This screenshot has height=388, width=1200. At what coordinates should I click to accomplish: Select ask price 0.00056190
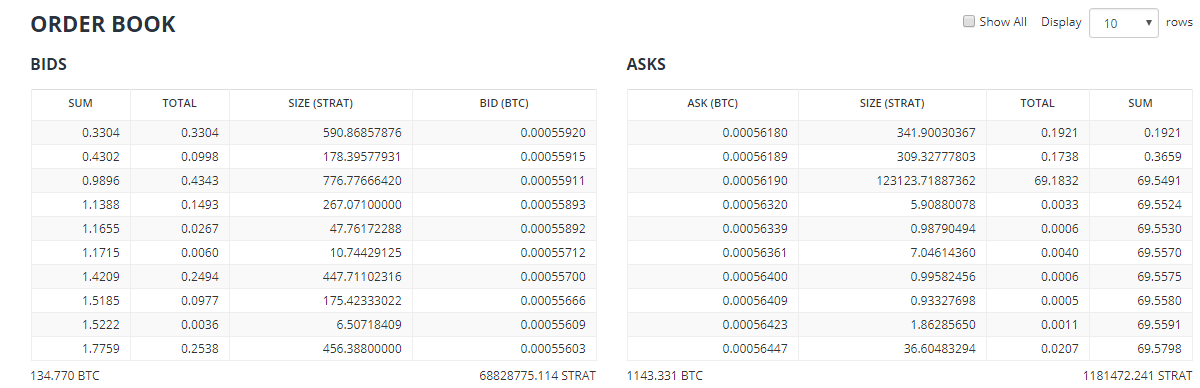point(755,181)
